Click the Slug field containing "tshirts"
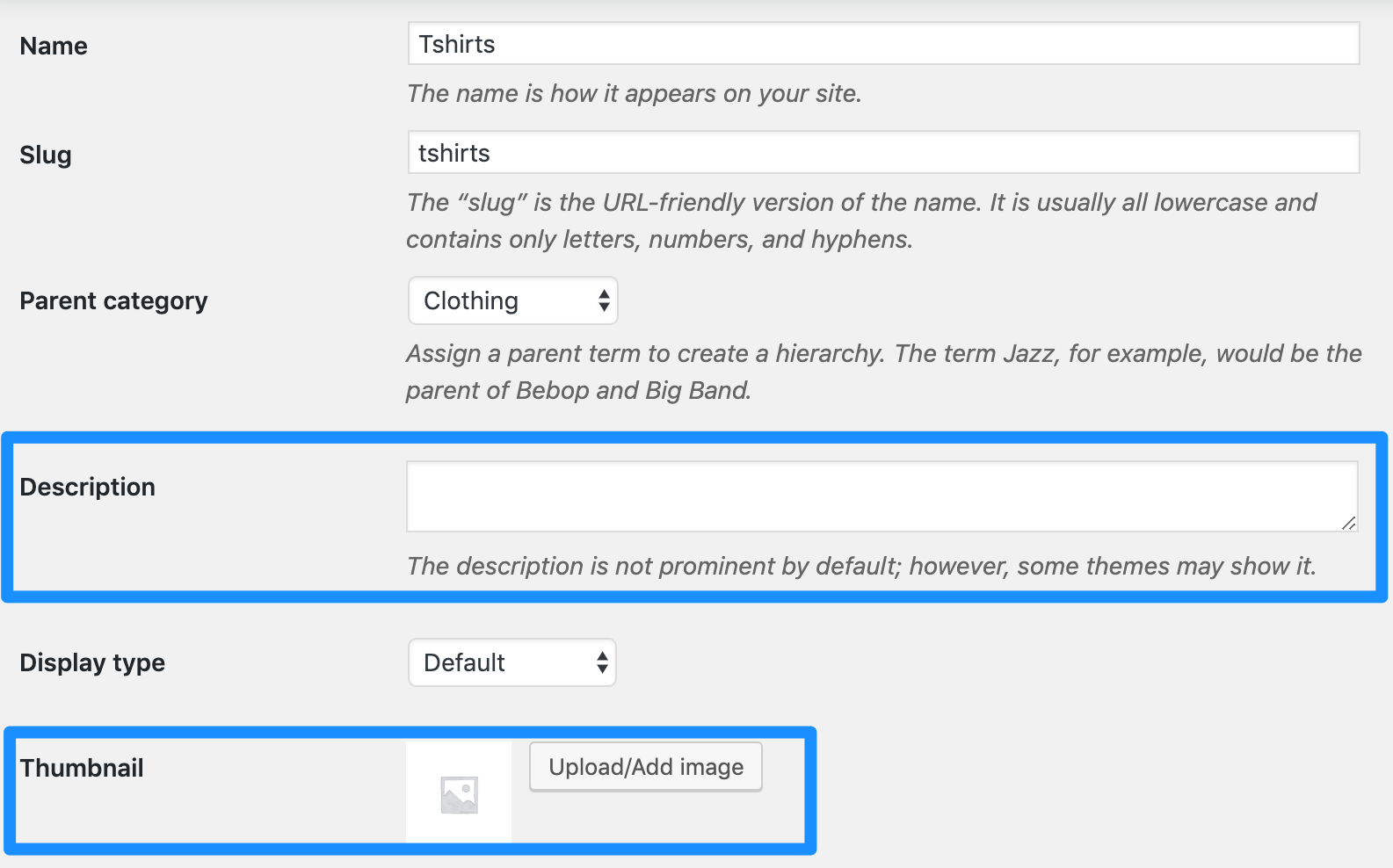 [x=882, y=153]
